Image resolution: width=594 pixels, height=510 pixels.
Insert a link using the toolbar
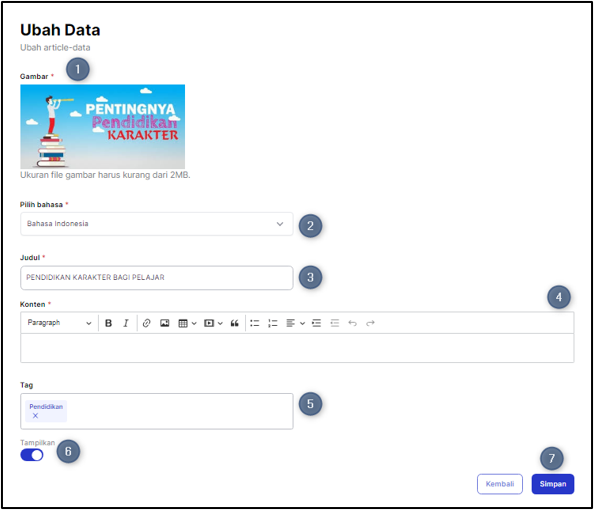(146, 323)
